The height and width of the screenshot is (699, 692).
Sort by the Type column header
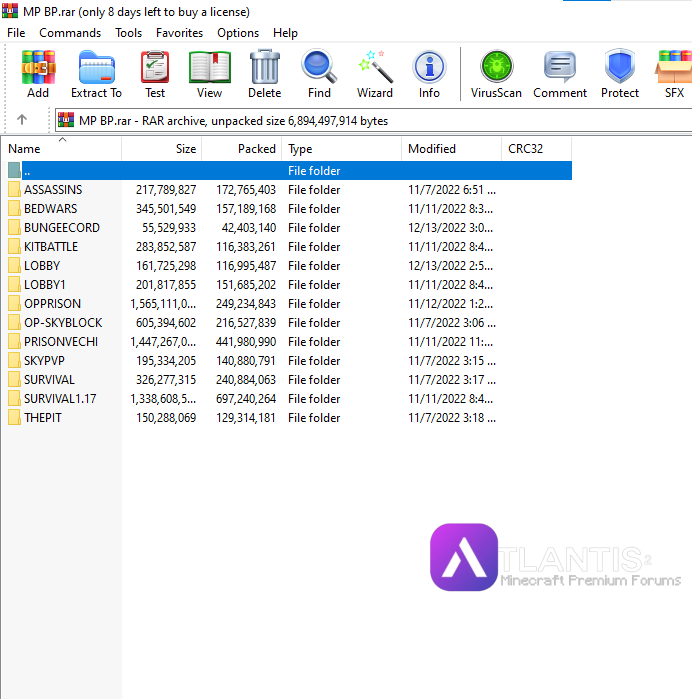342,149
